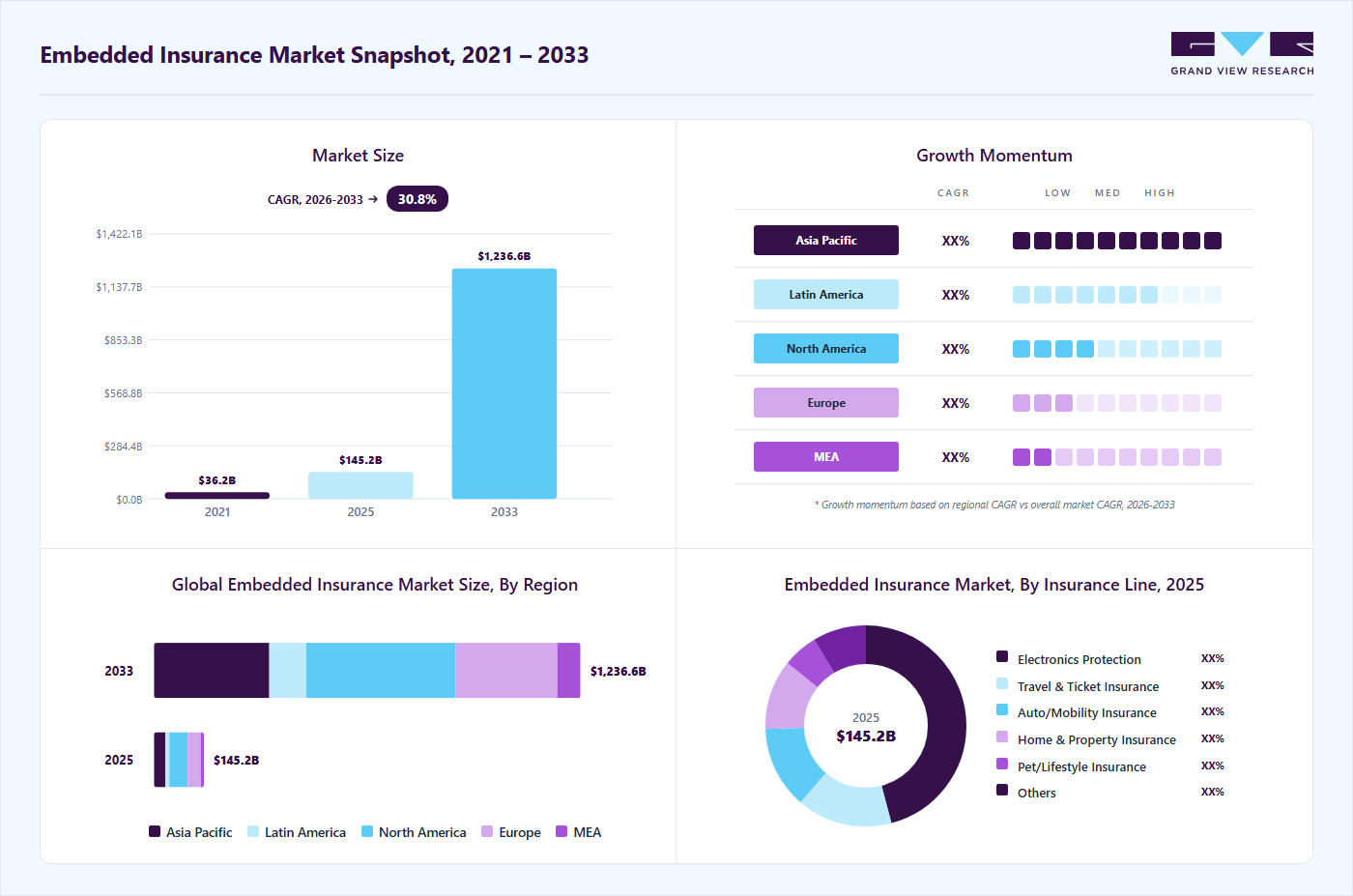1353x896 pixels.
Task: Click the MEA XX% CAGR value
Action: [x=956, y=457]
